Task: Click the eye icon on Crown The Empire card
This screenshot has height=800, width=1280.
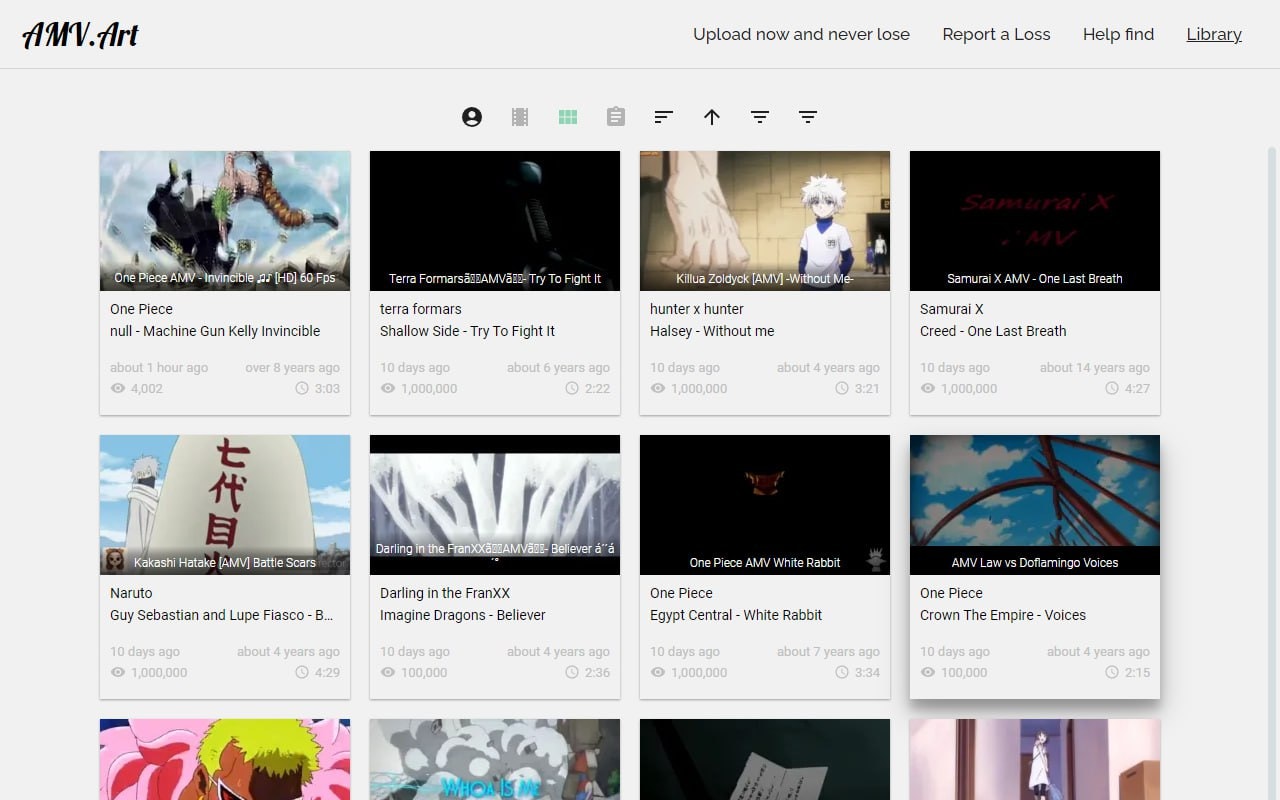Action: pos(928,672)
